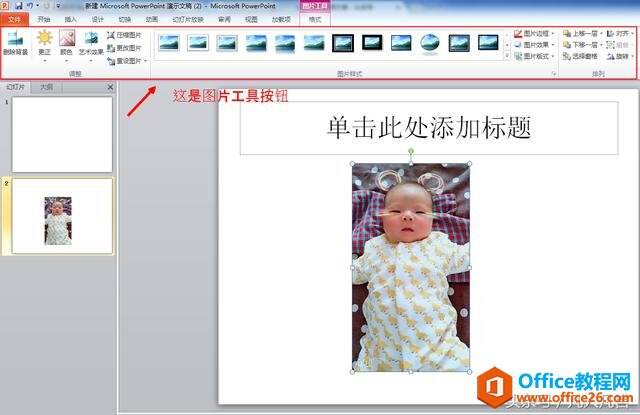Select slide 1 thumbnail
The width and height of the screenshot is (640, 415).
(62, 135)
